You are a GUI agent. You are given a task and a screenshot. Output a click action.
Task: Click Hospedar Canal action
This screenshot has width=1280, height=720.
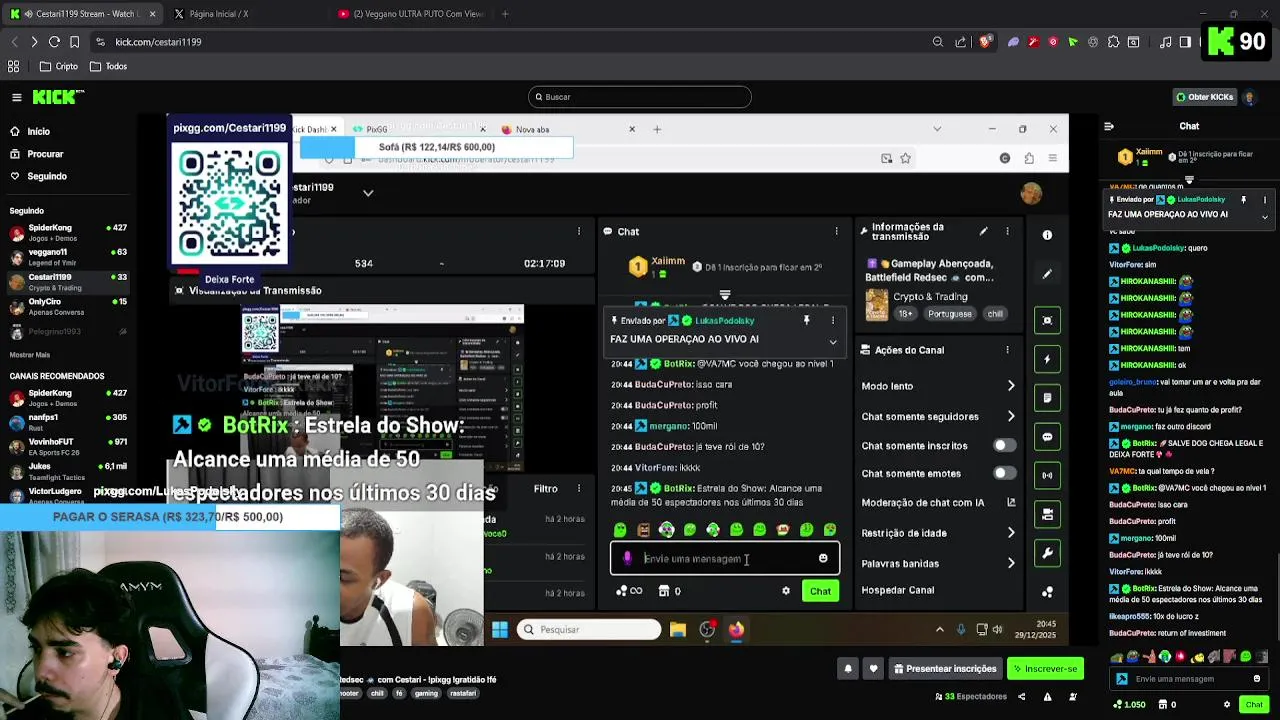click(898, 590)
